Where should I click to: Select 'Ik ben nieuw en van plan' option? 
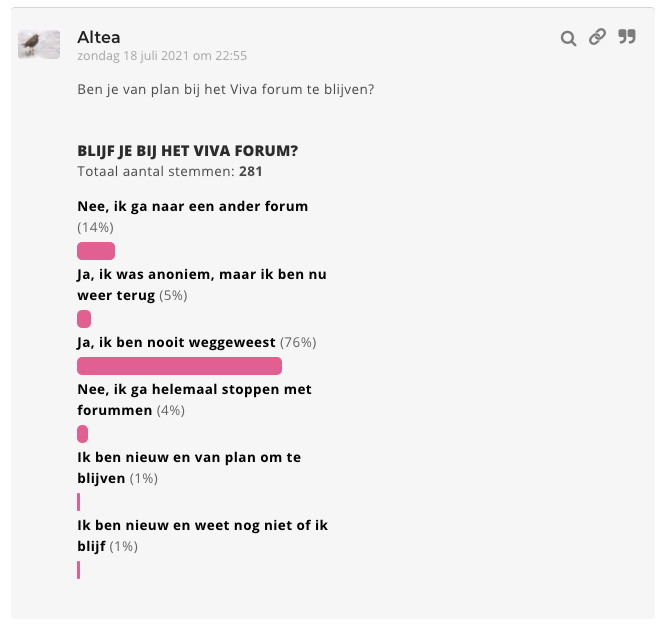point(189,457)
